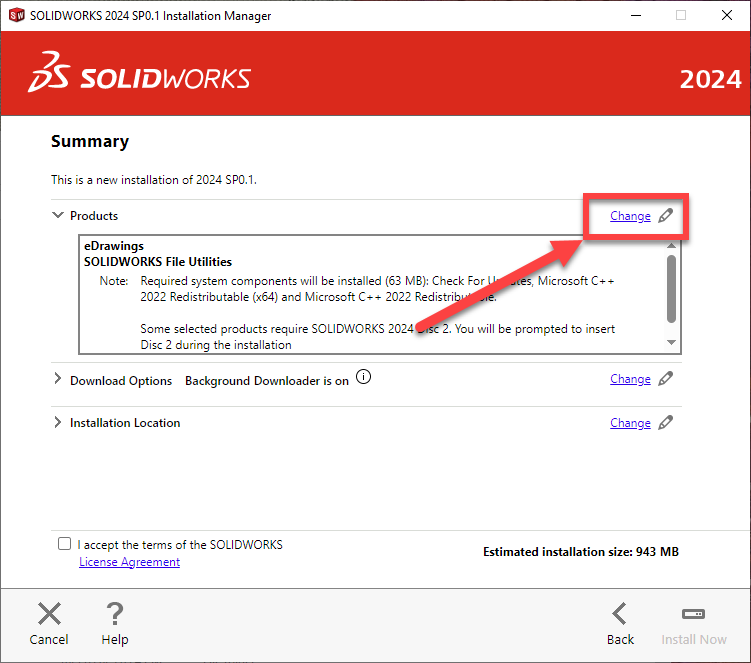Click 'Background Downloader is on' text

click(267, 381)
